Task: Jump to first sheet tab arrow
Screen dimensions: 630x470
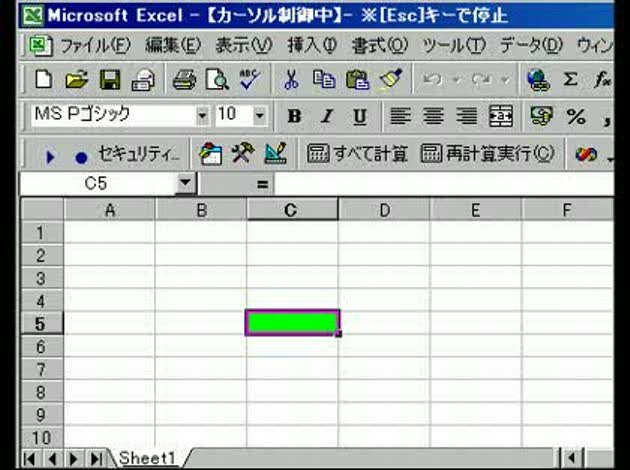Action: (x=29, y=459)
